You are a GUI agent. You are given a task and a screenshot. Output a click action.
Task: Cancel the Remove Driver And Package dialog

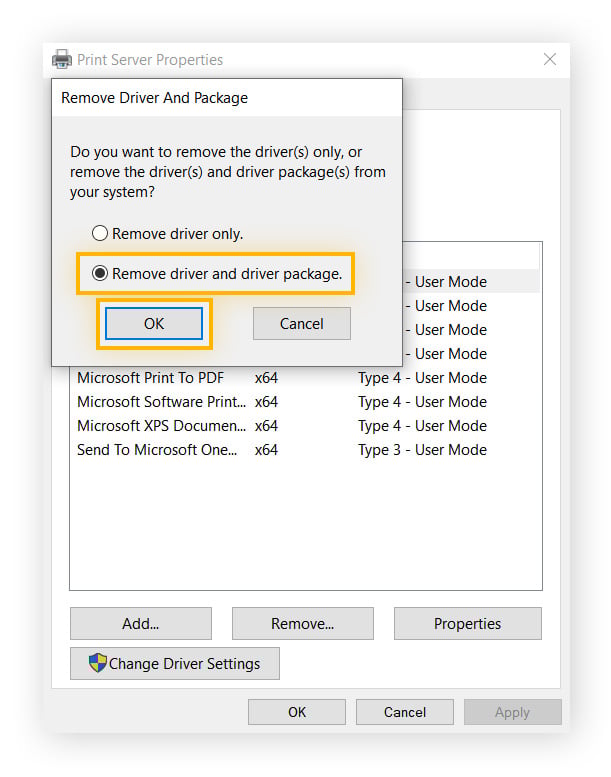(301, 323)
